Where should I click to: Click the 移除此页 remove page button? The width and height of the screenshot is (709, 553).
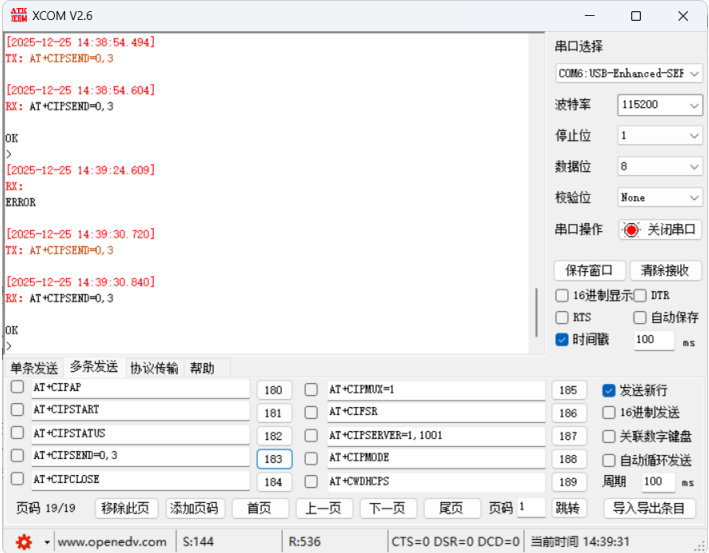click(126, 508)
